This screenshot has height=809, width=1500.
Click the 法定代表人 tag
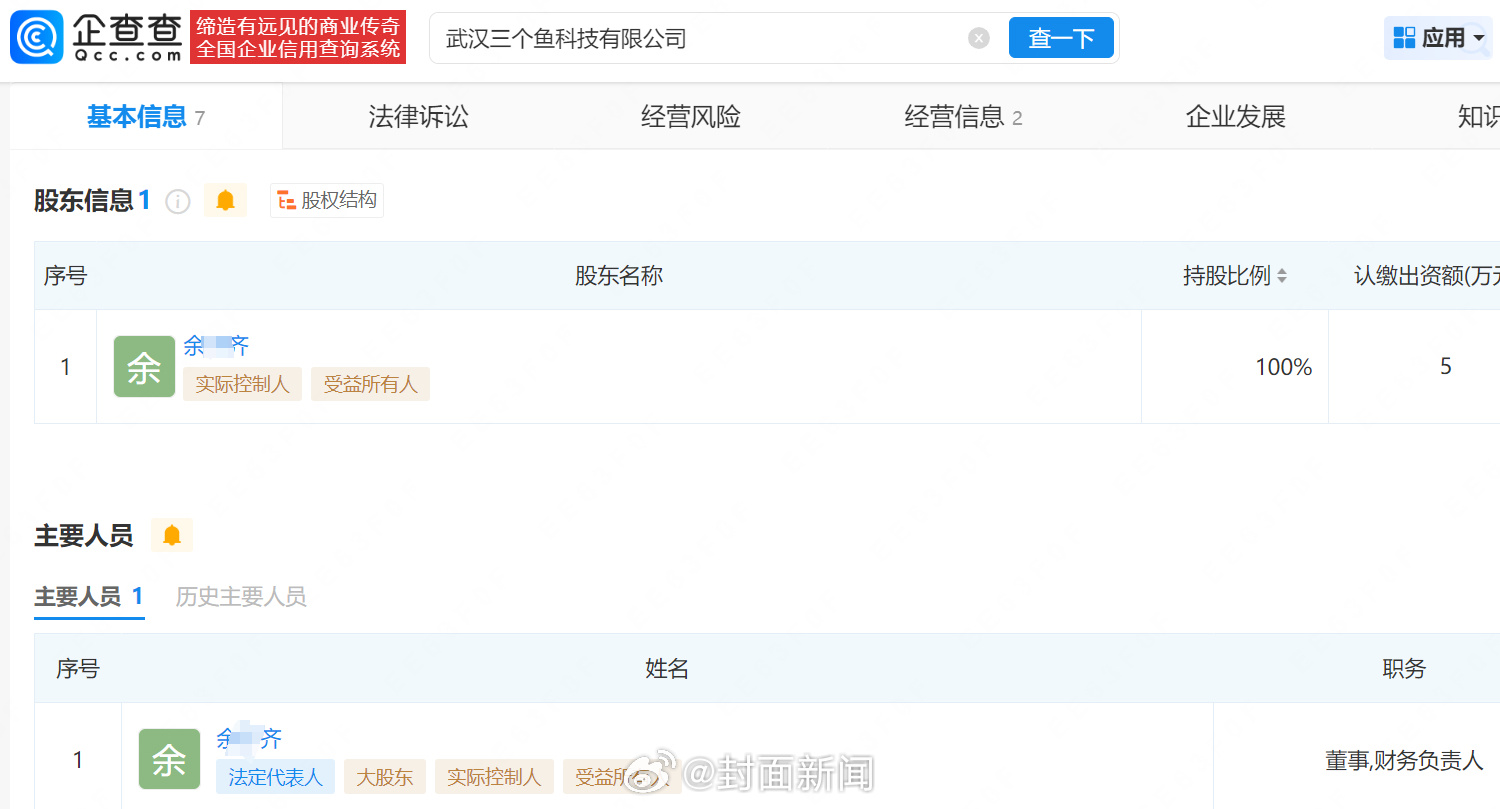(275, 777)
